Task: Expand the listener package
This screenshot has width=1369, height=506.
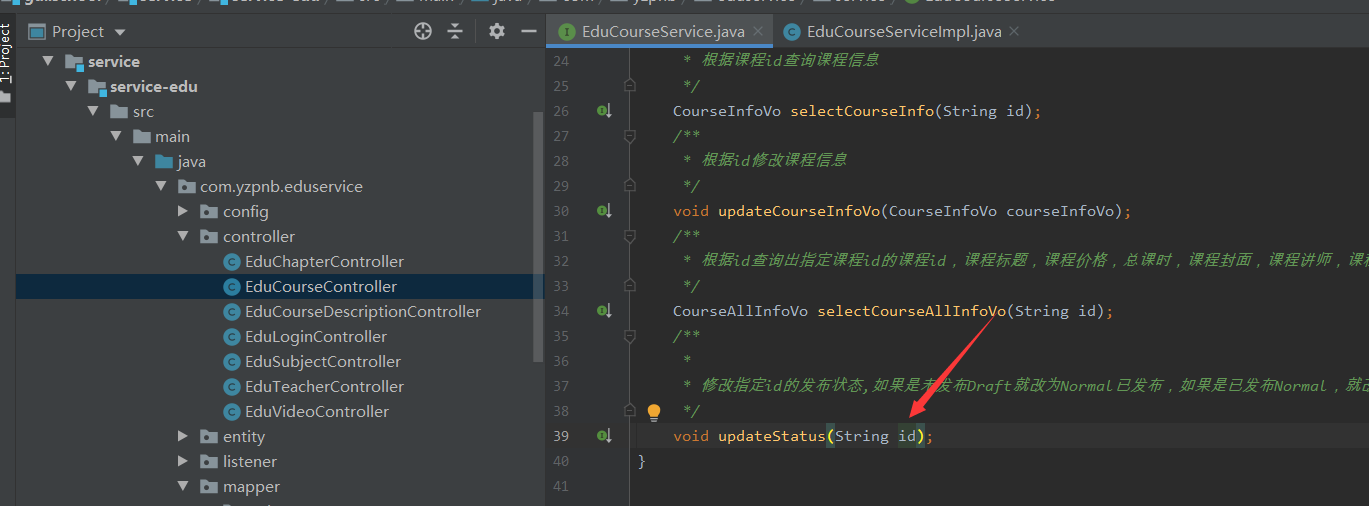Action: point(183,462)
